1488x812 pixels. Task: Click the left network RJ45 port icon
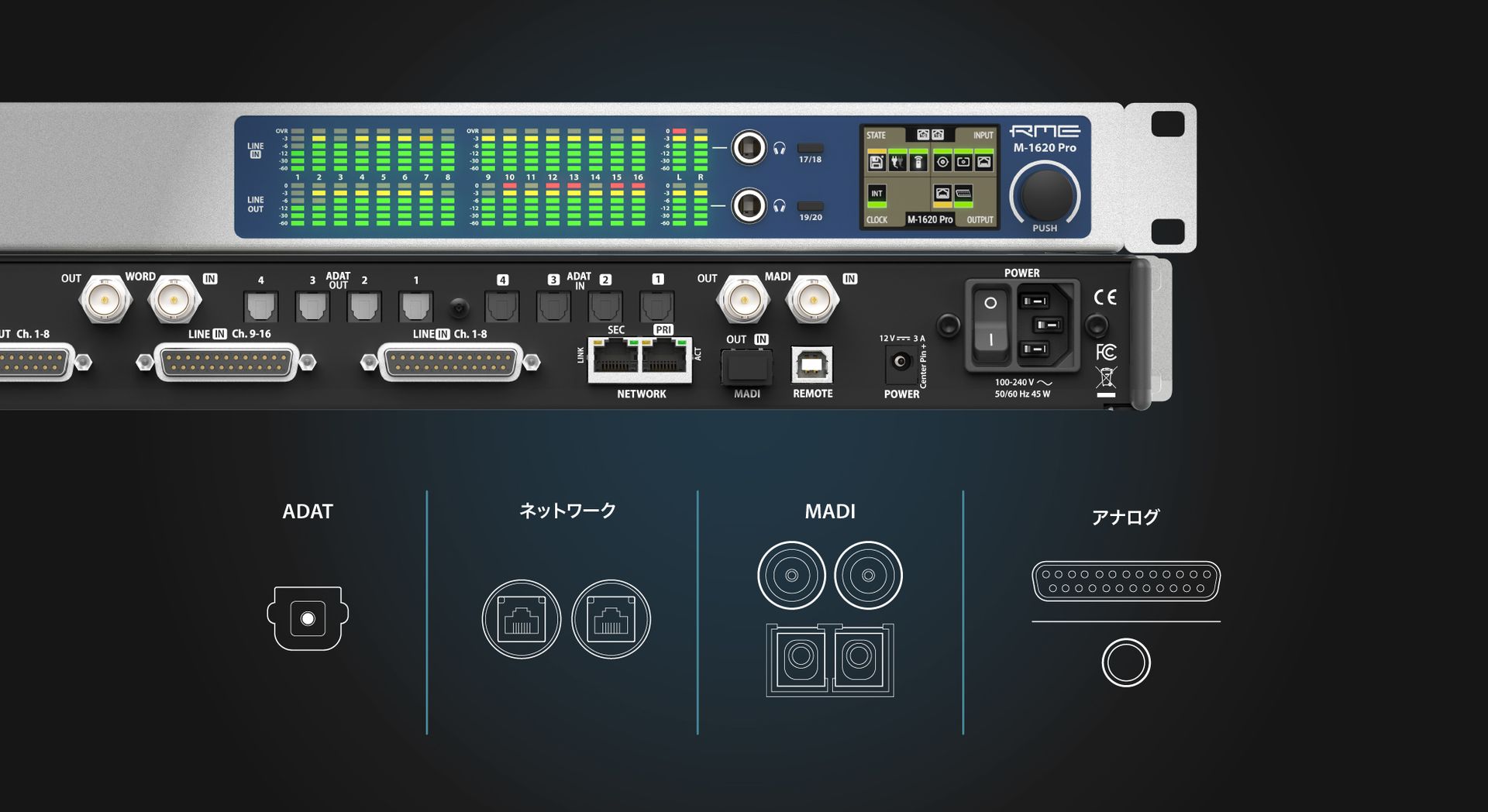click(x=522, y=619)
